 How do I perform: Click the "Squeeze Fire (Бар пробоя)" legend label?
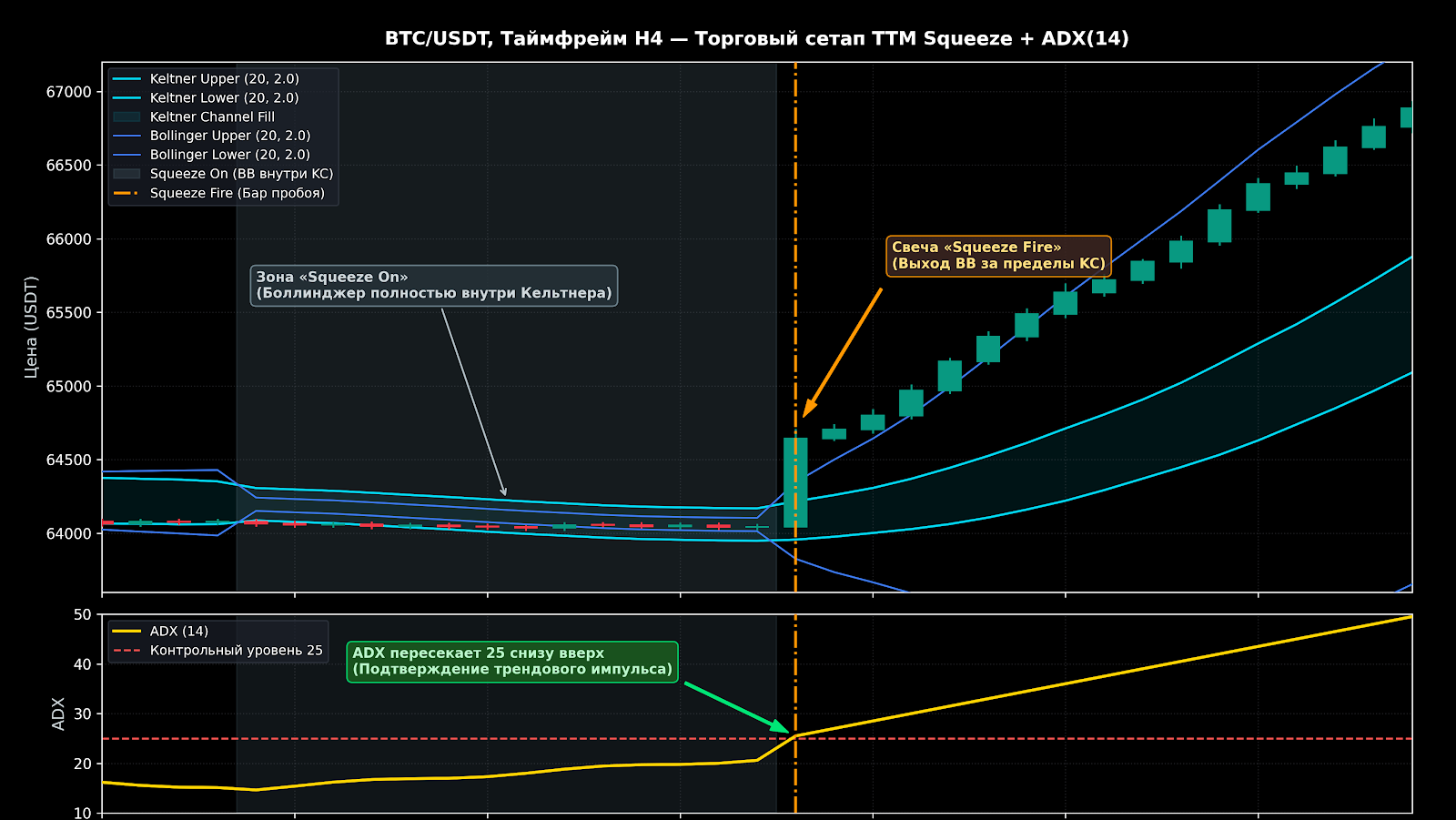click(237, 193)
